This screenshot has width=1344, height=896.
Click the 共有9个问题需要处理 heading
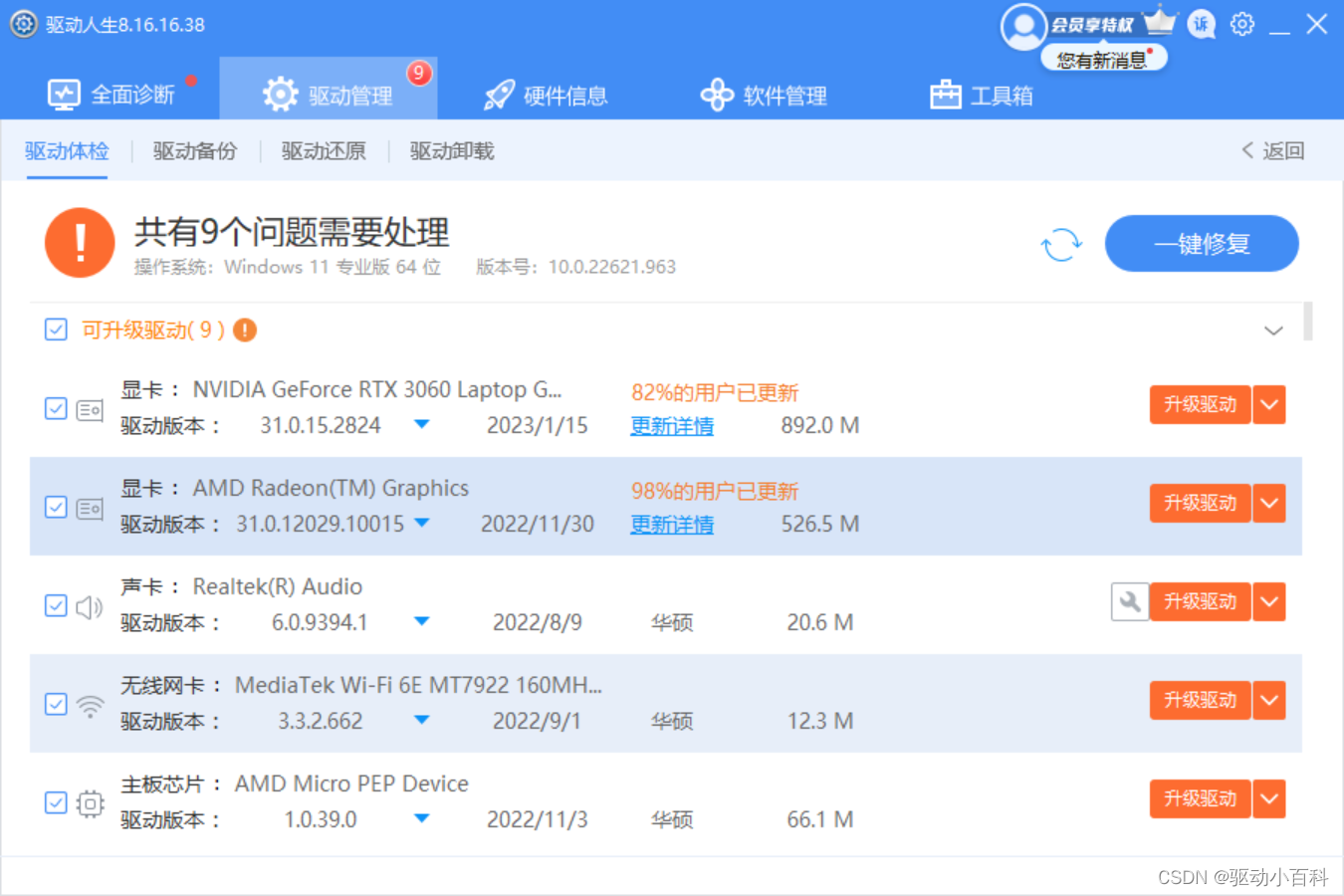pos(292,232)
